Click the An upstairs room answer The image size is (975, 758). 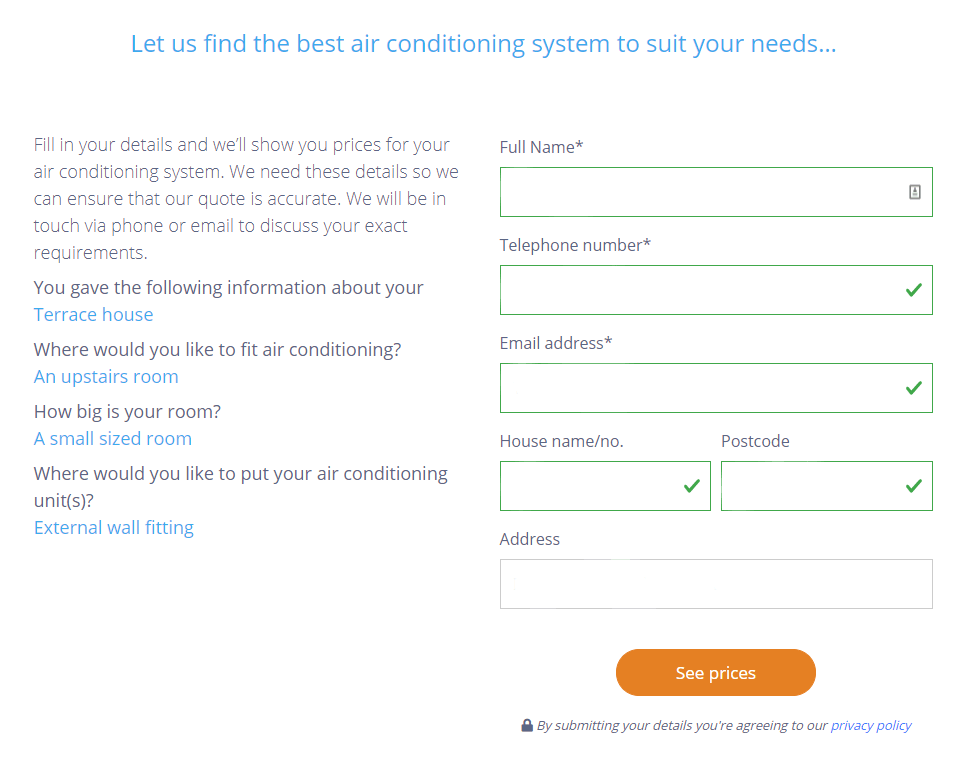click(106, 377)
